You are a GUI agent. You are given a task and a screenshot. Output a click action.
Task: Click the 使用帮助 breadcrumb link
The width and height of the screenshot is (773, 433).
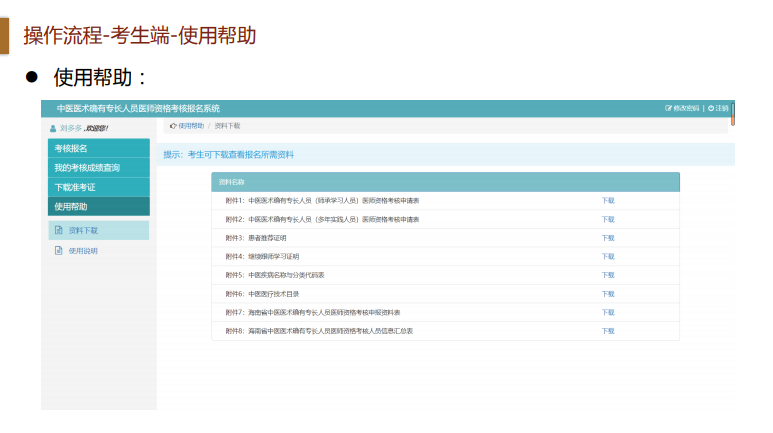190,126
